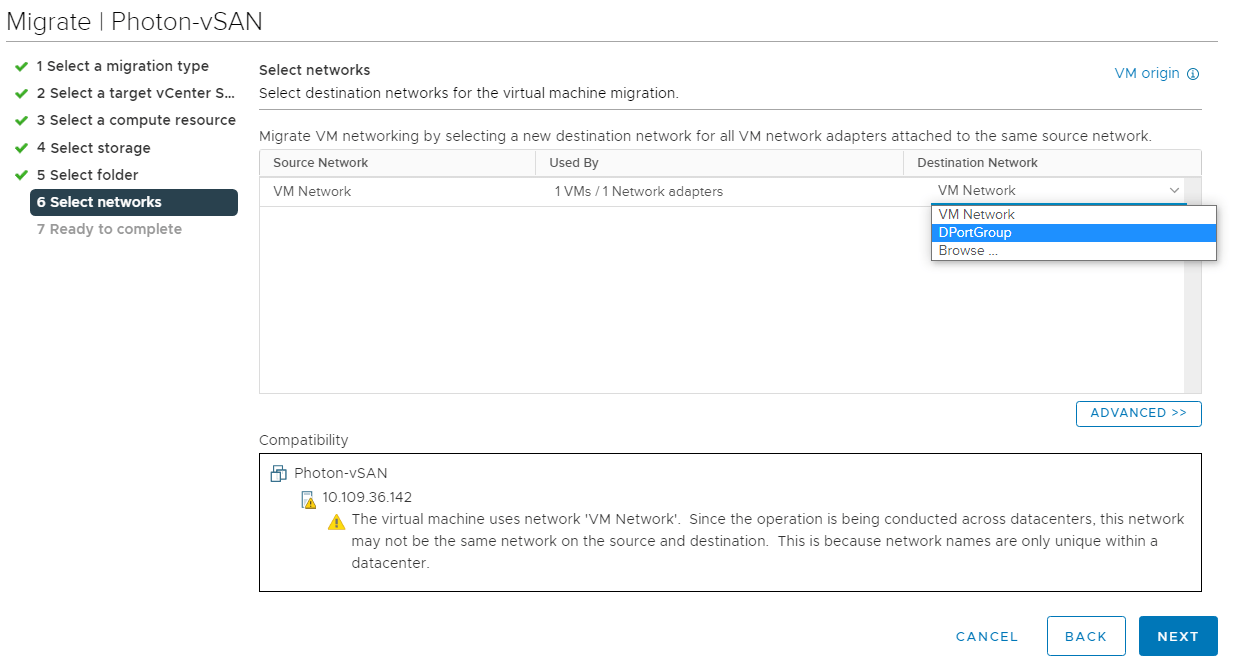The width and height of the screenshot is (1239, 666).
Task: Open the VM origin link
Action: point(1147,74)
